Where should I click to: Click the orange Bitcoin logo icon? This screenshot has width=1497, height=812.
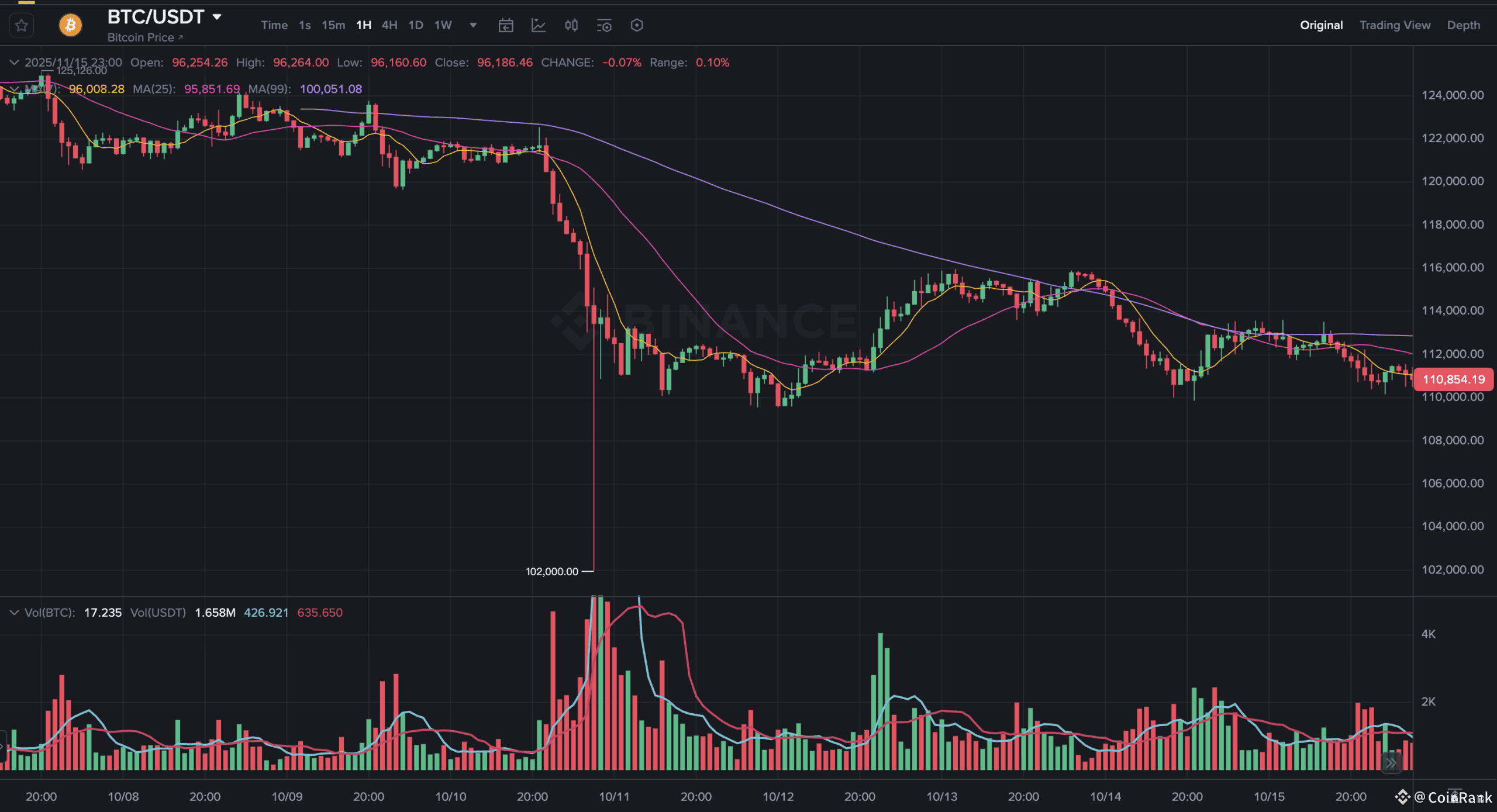(70, 25)
